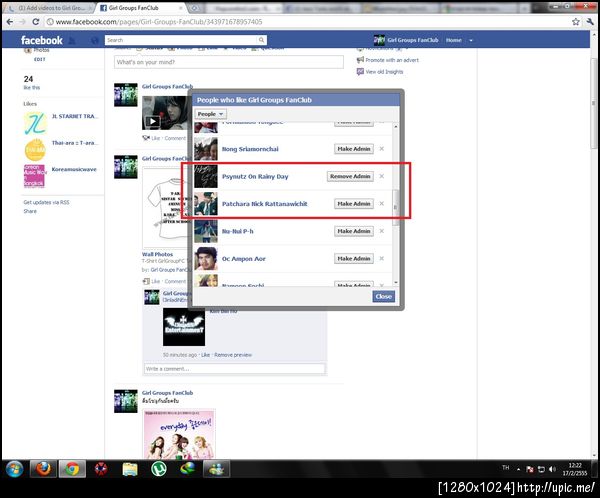The height and width of the screenshot is (498, 600).
Task: Click View old Insights link
Action: pos(384,72)
